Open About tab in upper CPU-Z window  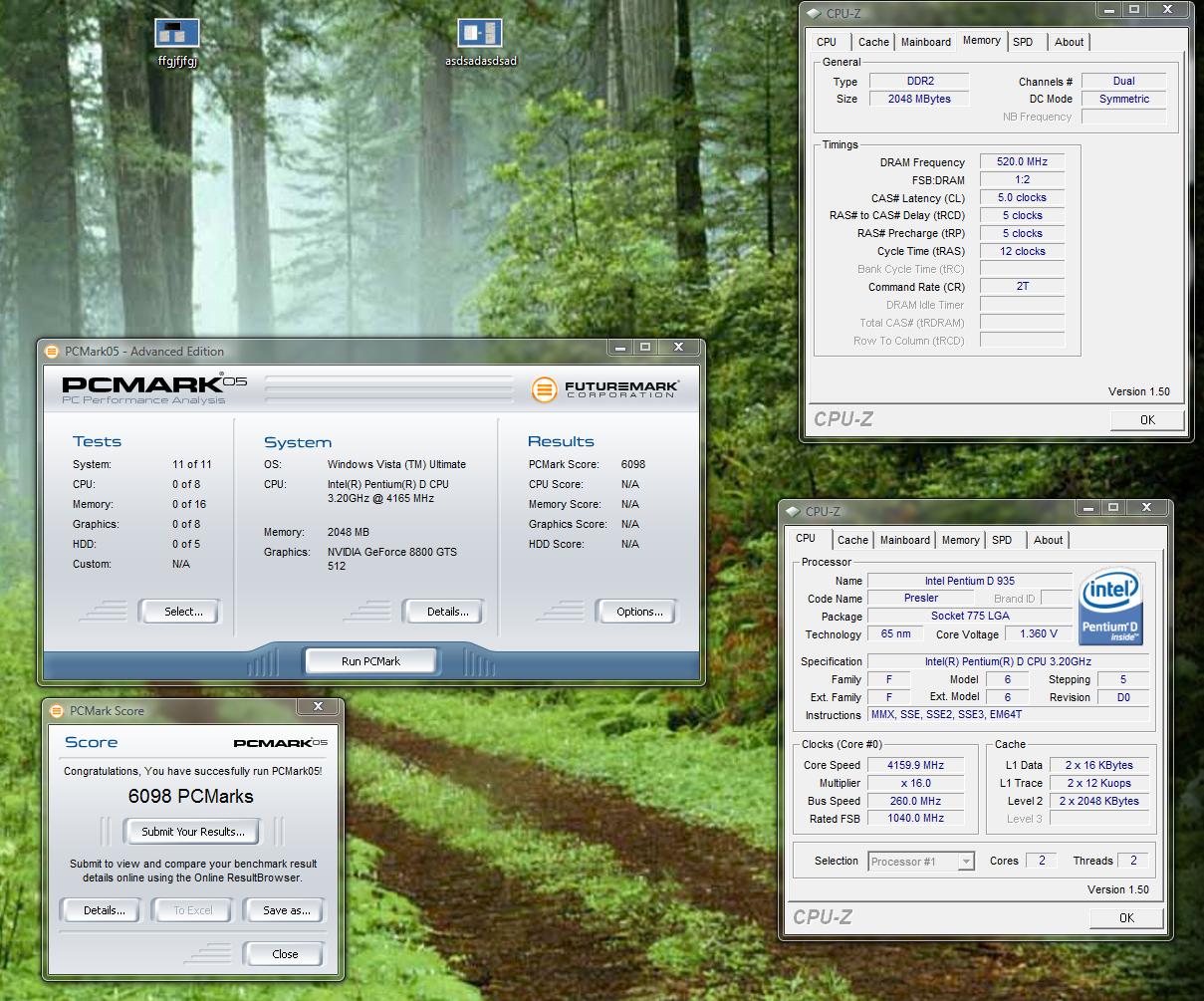(x=1069, y=42)
